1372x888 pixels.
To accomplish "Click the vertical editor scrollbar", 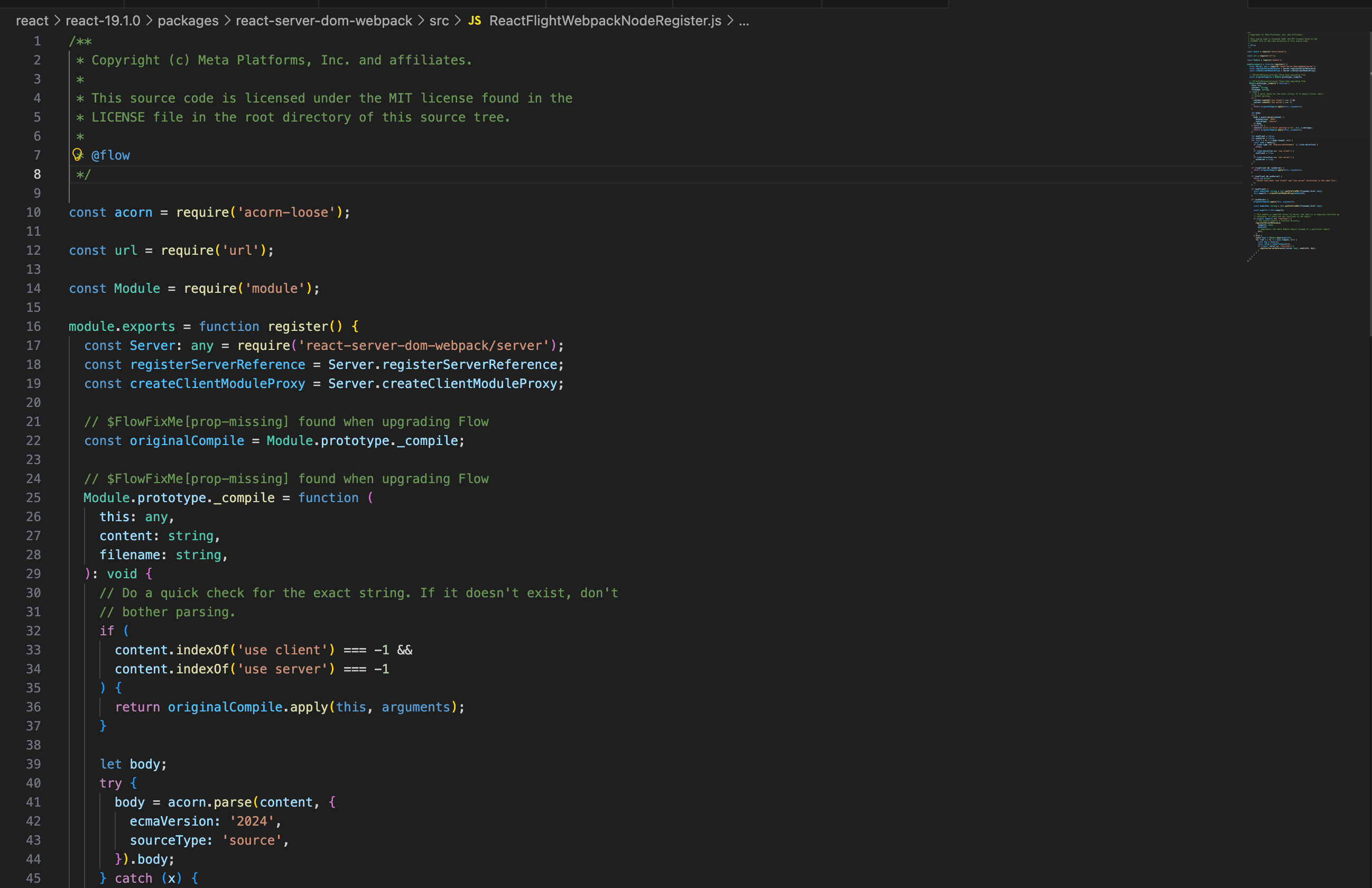I will tap(1369, 184).
